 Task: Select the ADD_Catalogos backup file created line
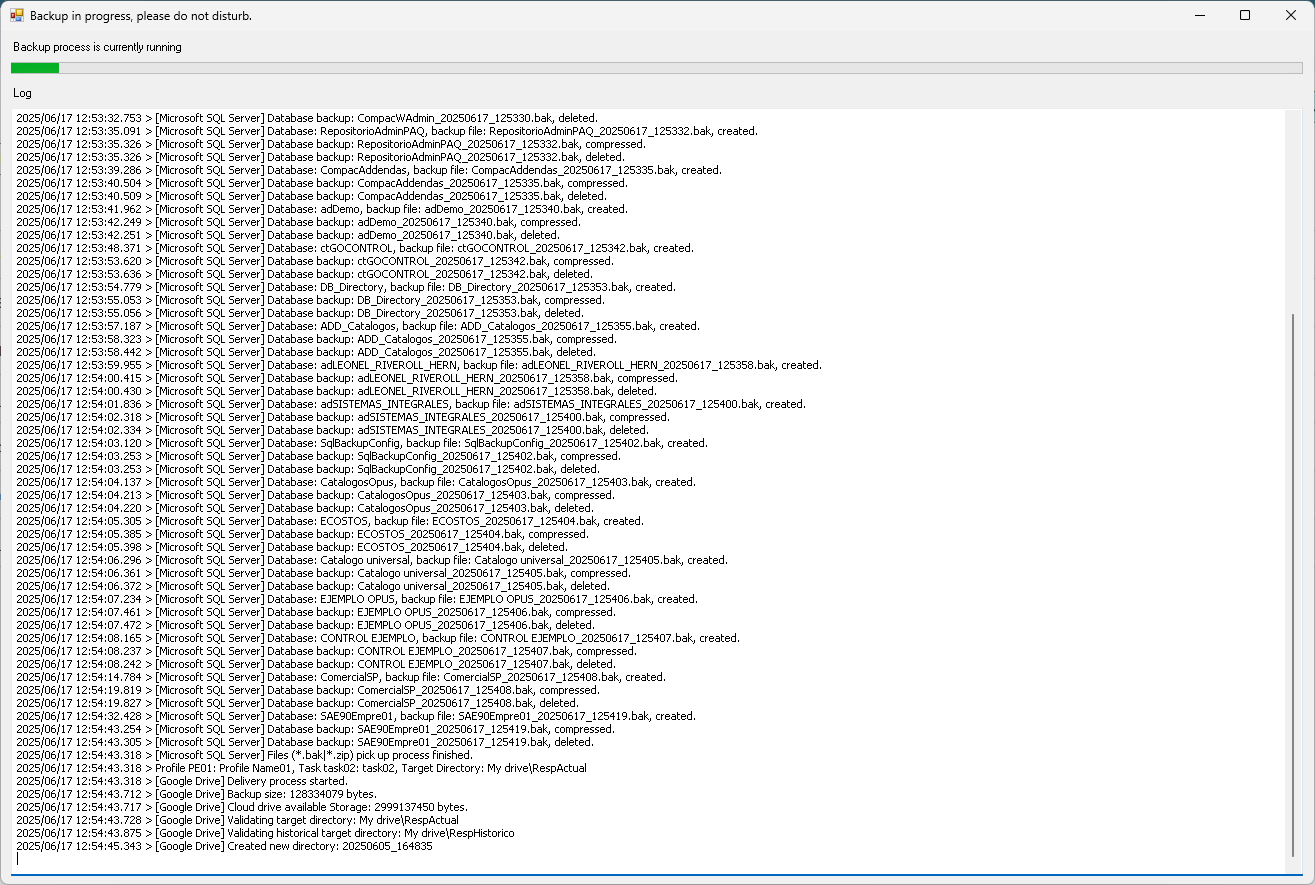click(358, 326)
